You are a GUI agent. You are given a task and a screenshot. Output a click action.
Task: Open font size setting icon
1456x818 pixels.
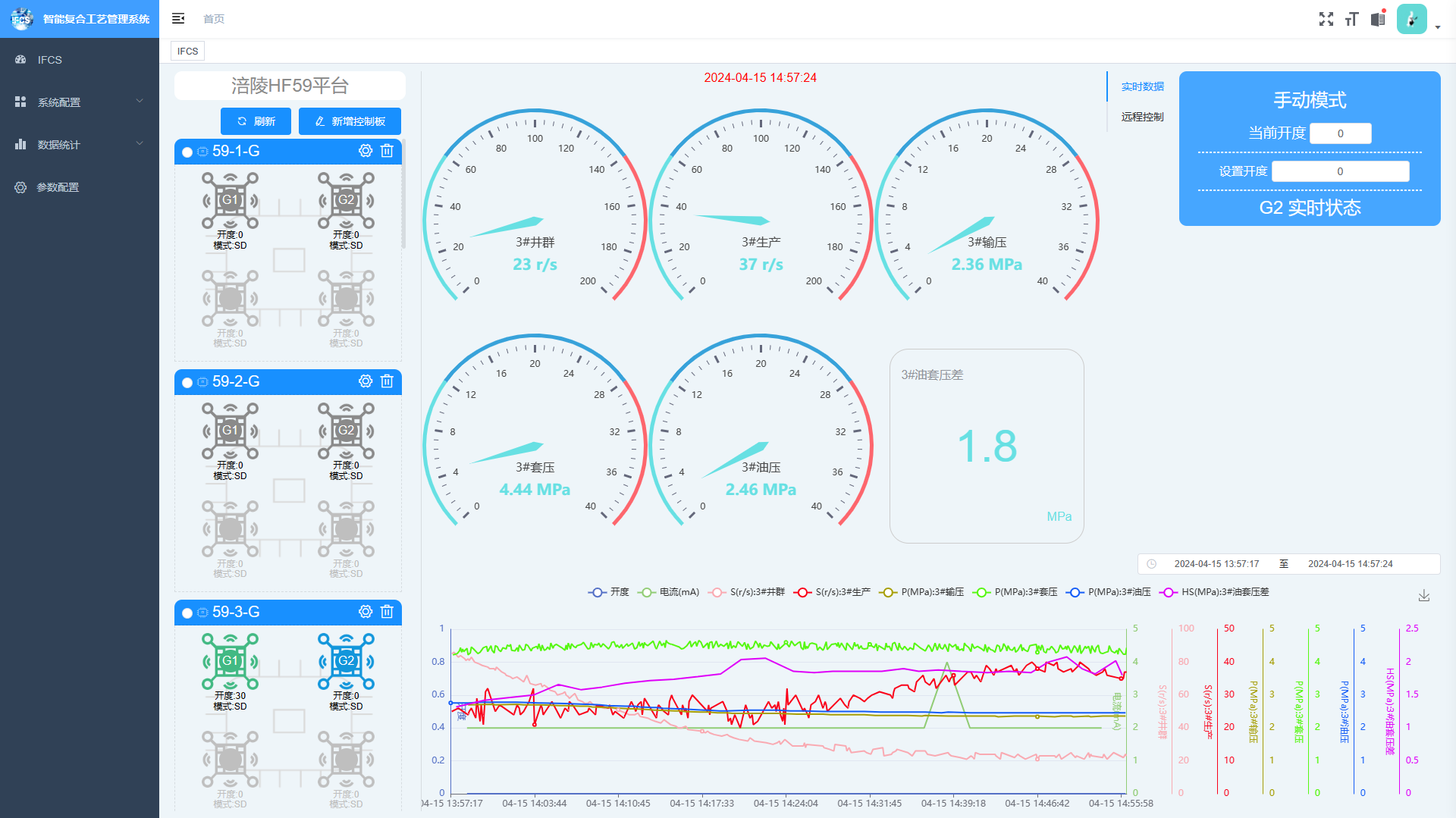point(1351,19)
